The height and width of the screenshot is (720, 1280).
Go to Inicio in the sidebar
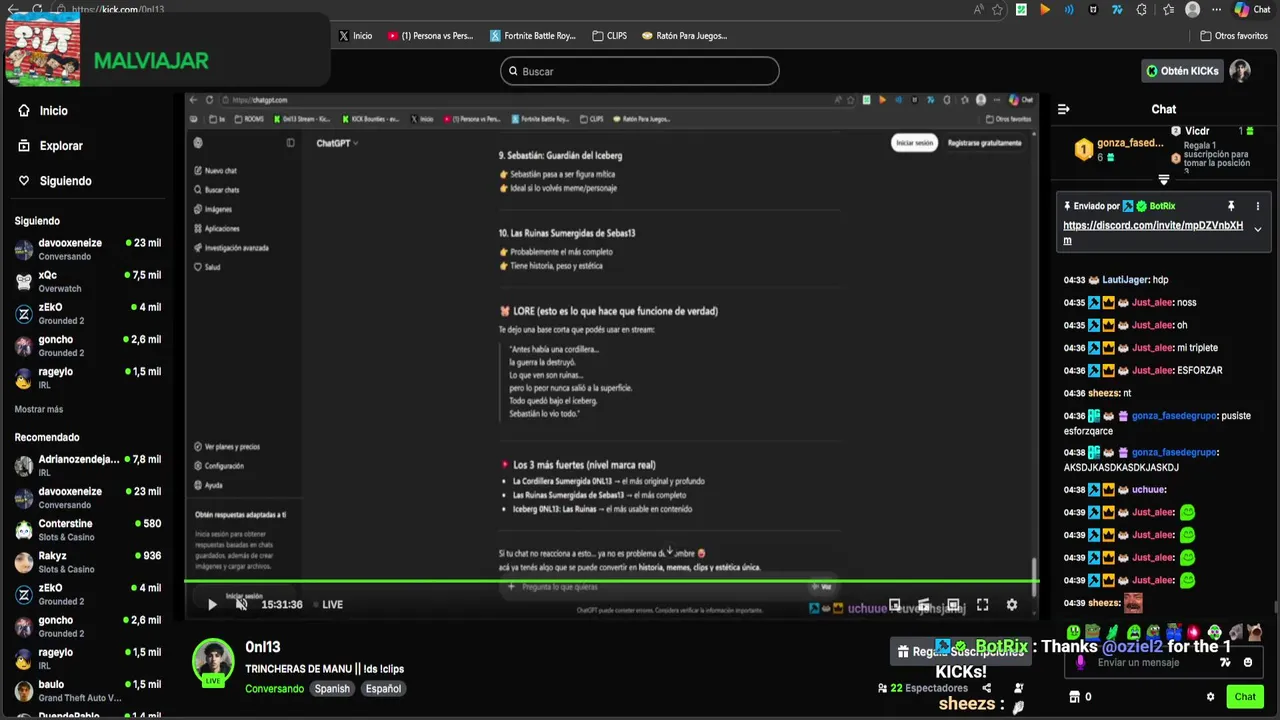[x=43, y=111]
